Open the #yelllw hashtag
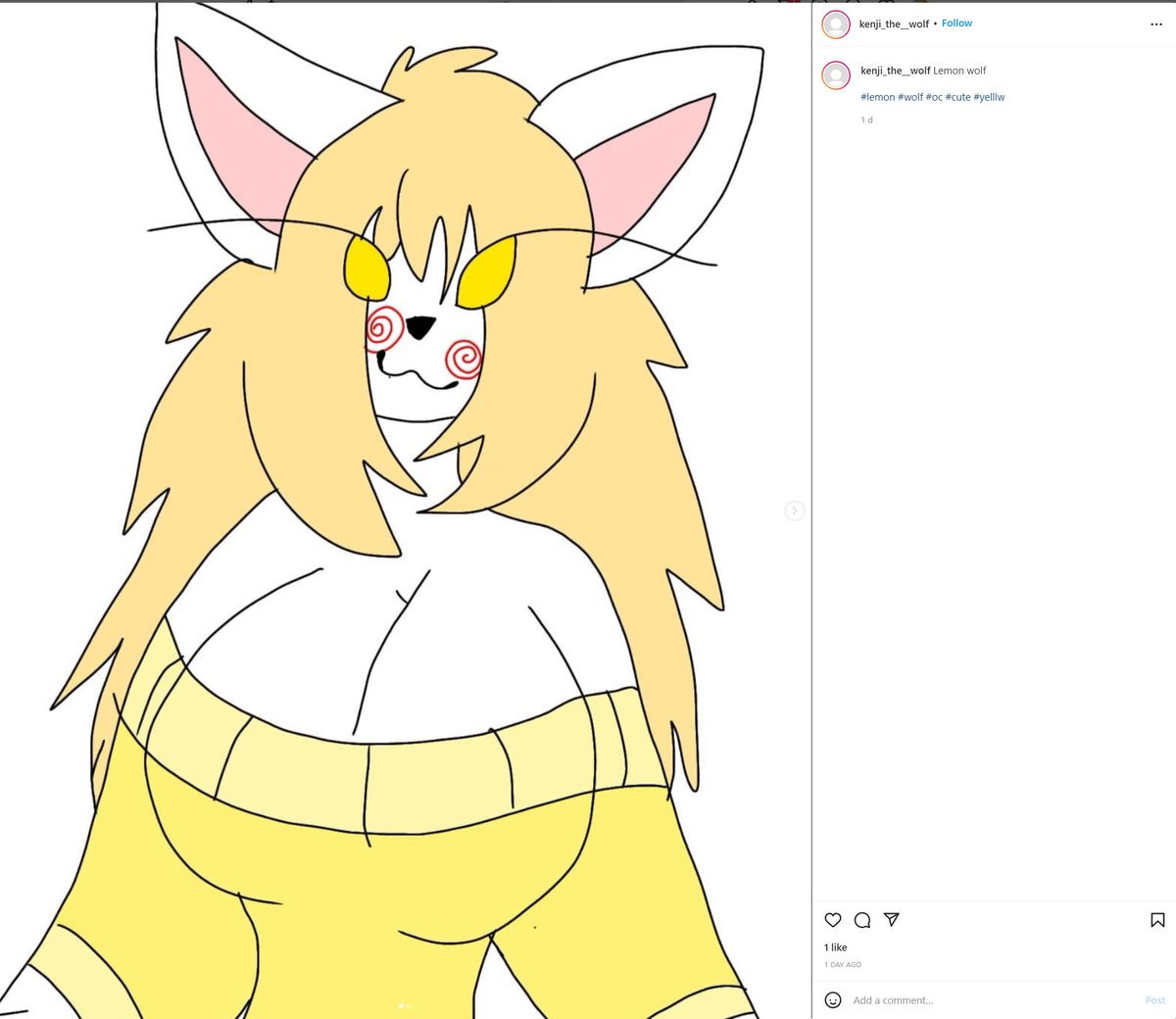Image resolution: width=1176 pixels, height=1019 pixels. 989,97
